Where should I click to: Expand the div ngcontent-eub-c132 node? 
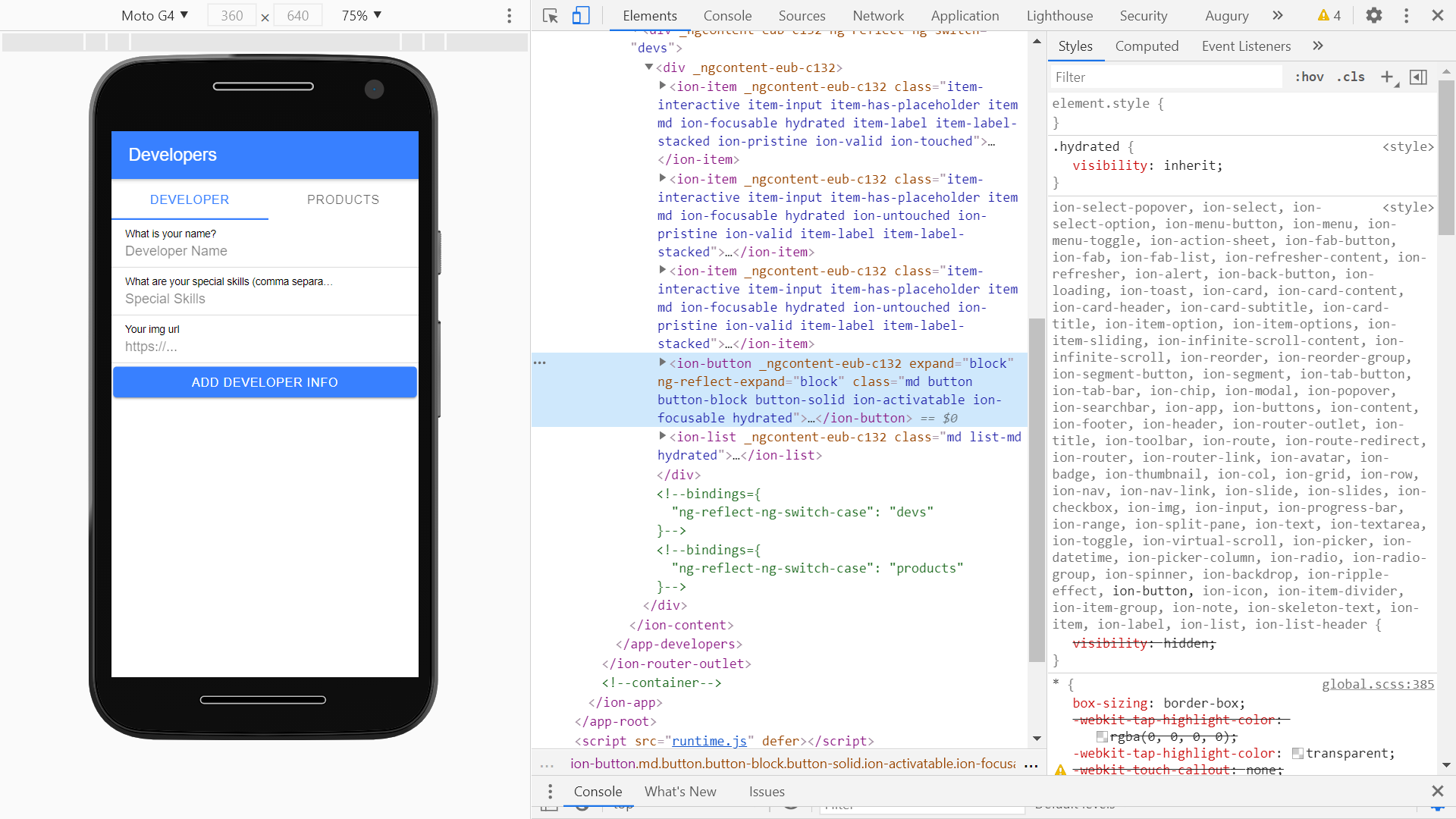[x=649, y=67]
